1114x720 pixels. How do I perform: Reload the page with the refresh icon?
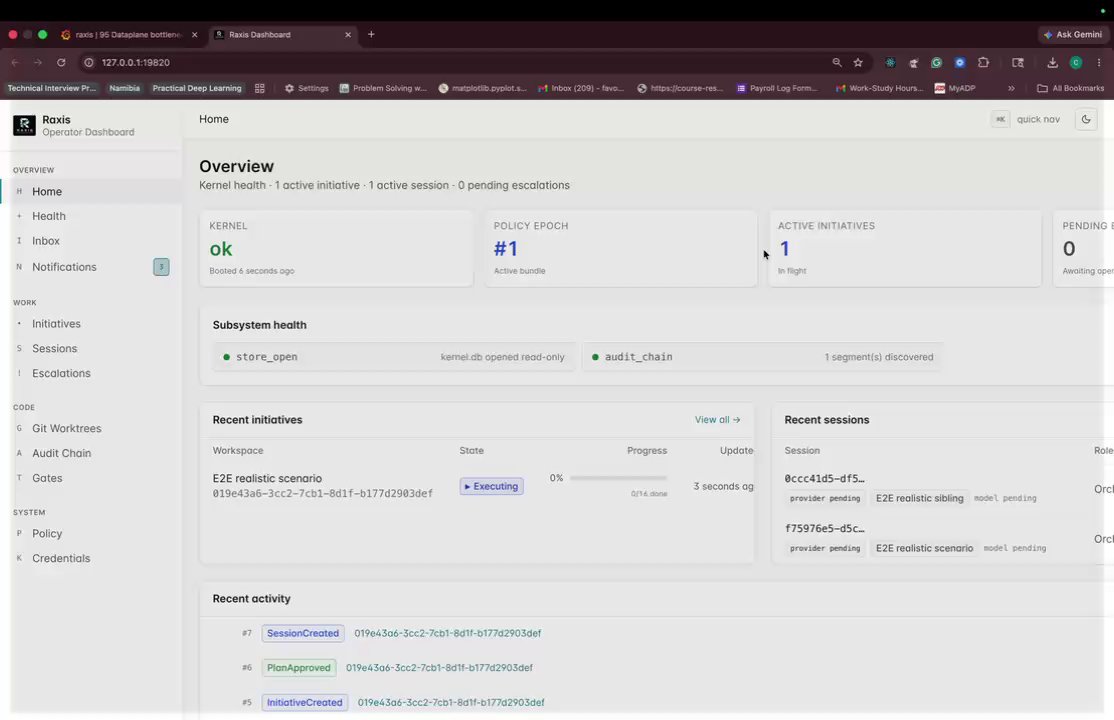pyautogui.click(x=61, y=63)
